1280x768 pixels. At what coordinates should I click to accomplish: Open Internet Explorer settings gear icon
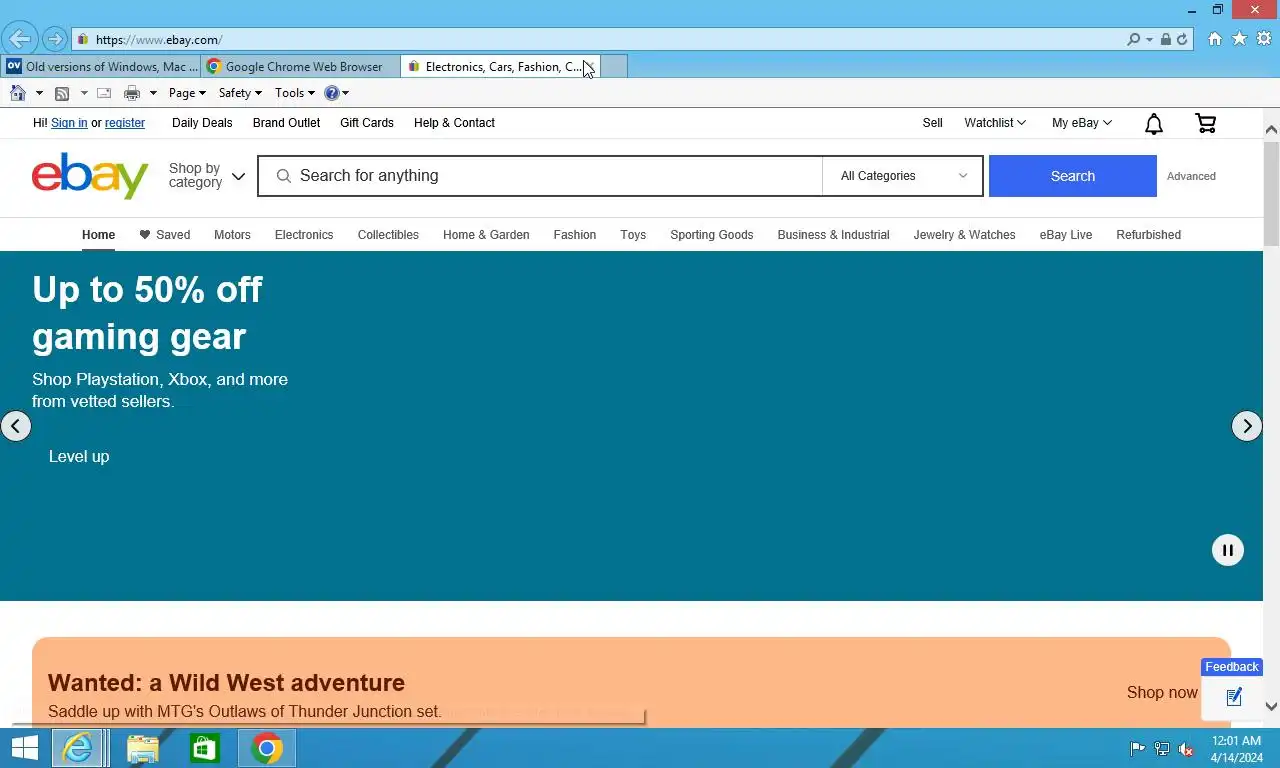(1264, 39)
